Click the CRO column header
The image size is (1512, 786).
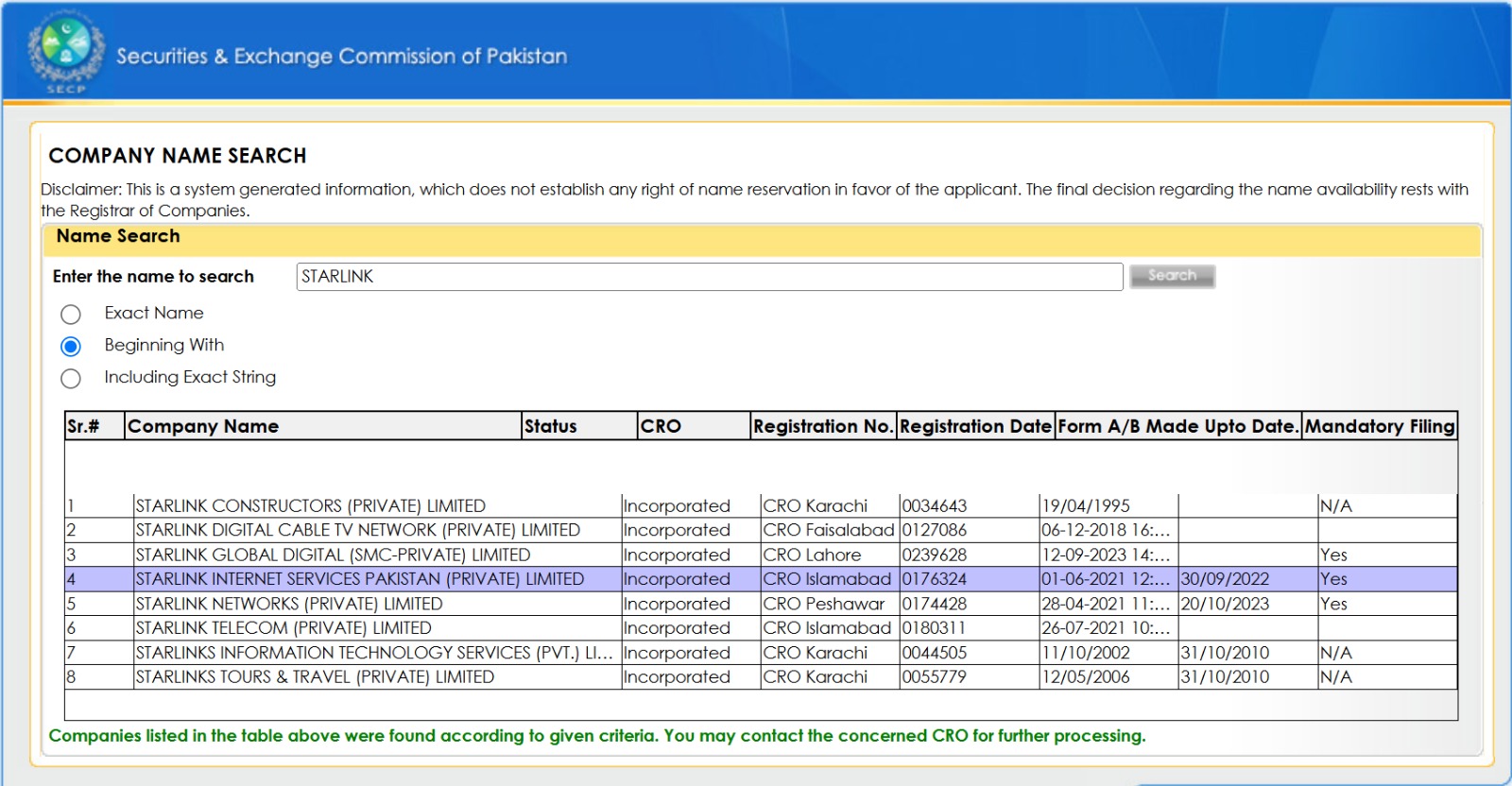click(x=694, y=426)
